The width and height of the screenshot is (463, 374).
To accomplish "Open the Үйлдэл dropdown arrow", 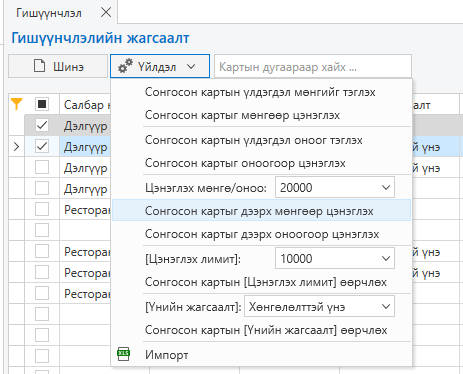I will click(191, 66).
